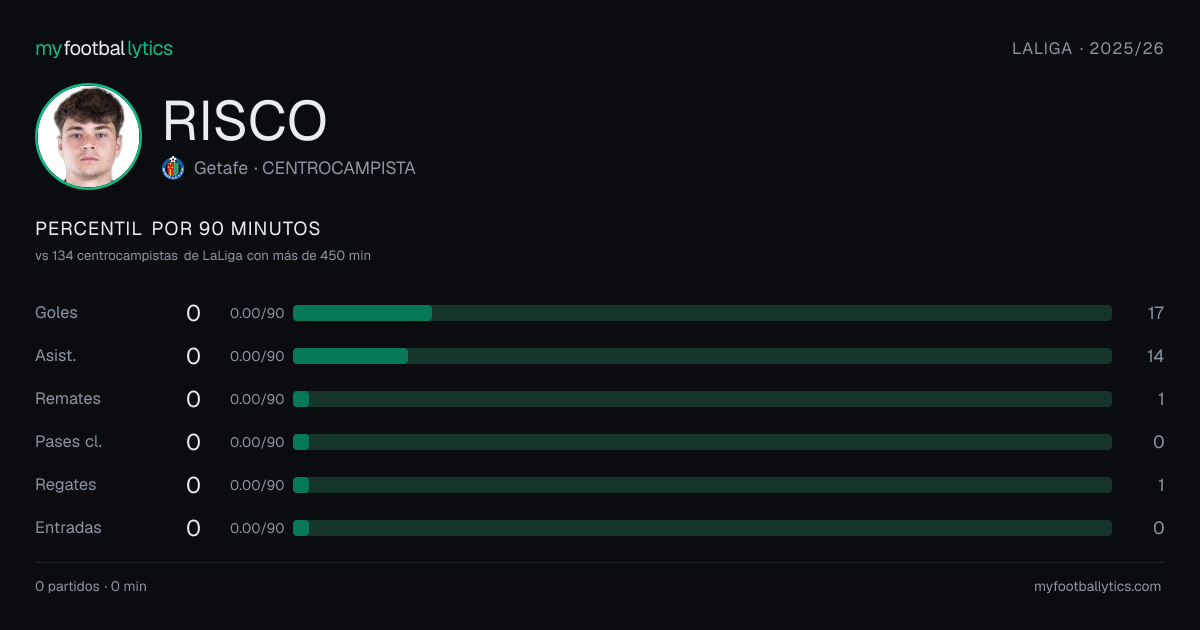Click the CENTROCAMPISTA position label

pyautogui.click(x=339, y=168)
